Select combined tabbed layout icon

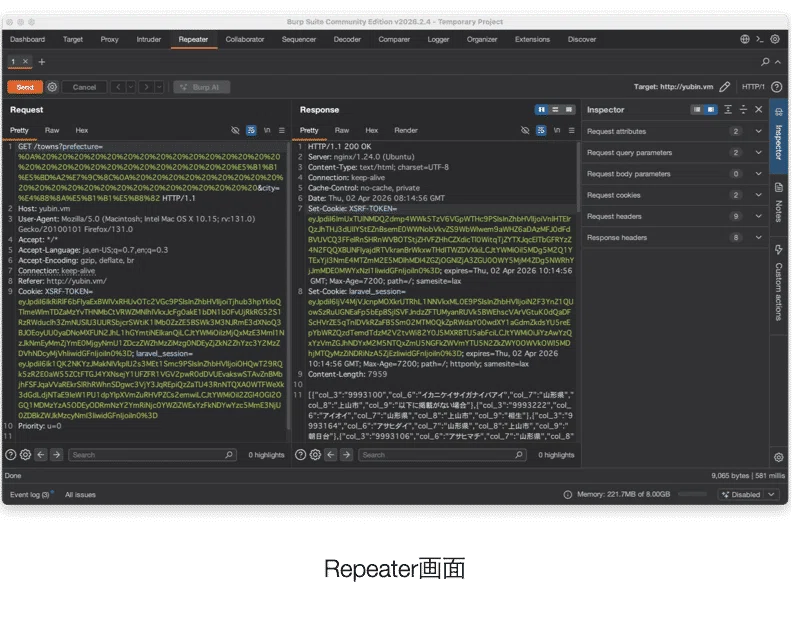[x=569, y=110]
